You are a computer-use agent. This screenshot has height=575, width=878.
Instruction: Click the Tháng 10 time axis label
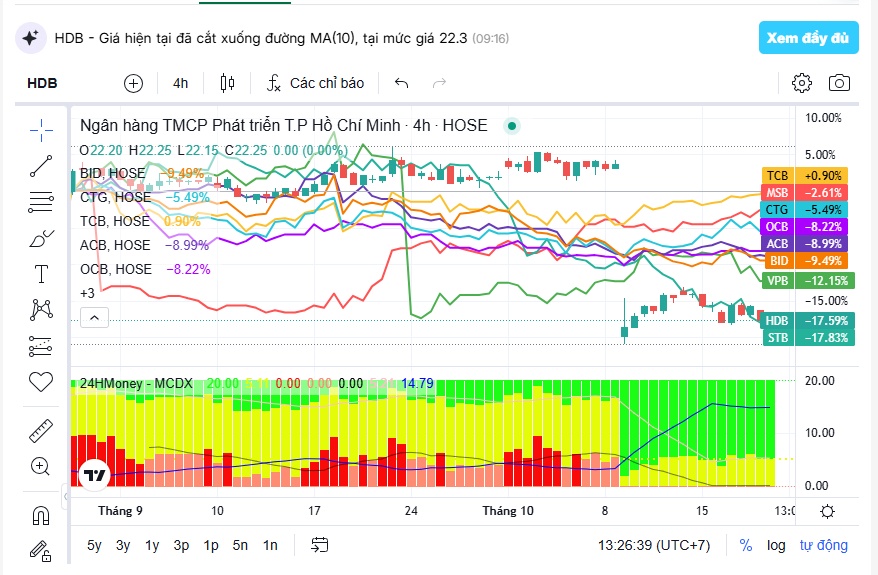coord(508,511)
